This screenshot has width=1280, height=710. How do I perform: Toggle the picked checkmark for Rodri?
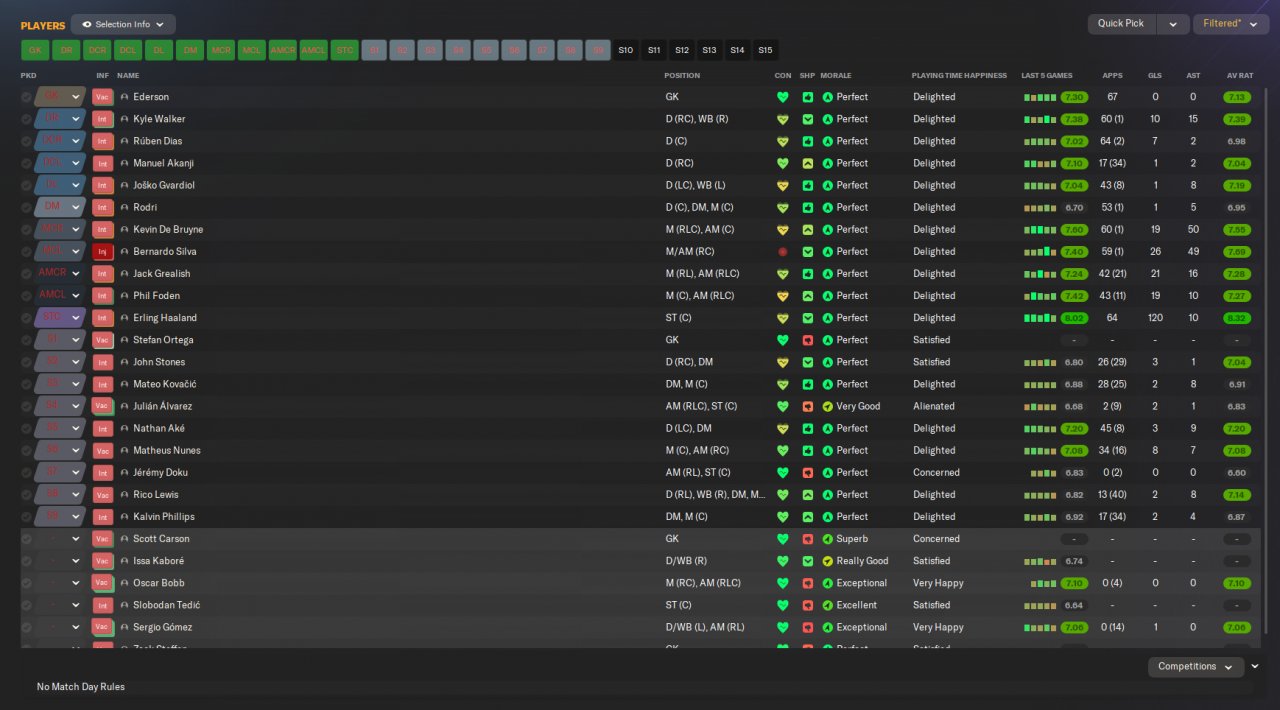(x=26, y=208)
